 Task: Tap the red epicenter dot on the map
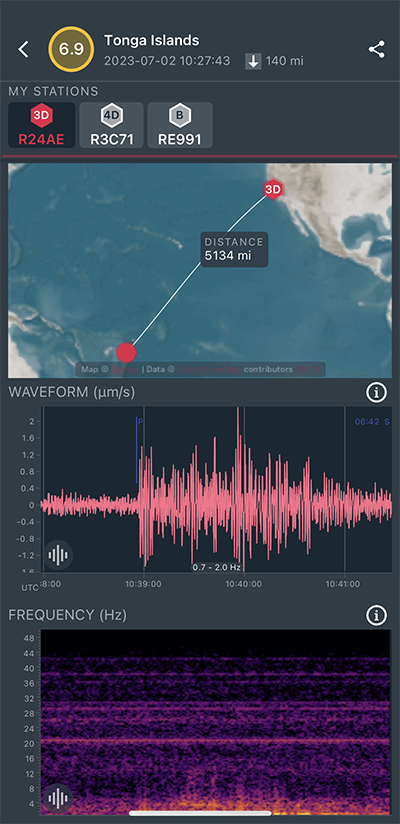[126, 352]
